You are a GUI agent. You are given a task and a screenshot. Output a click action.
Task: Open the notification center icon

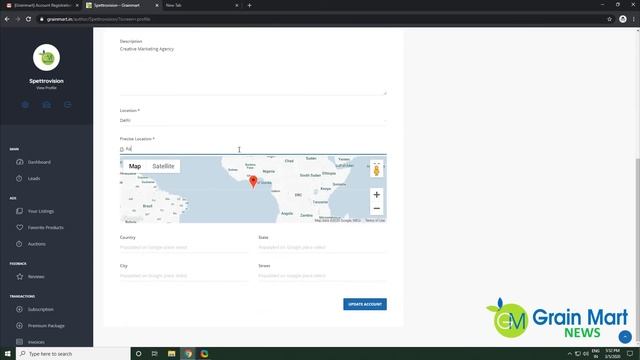point(630,353)
